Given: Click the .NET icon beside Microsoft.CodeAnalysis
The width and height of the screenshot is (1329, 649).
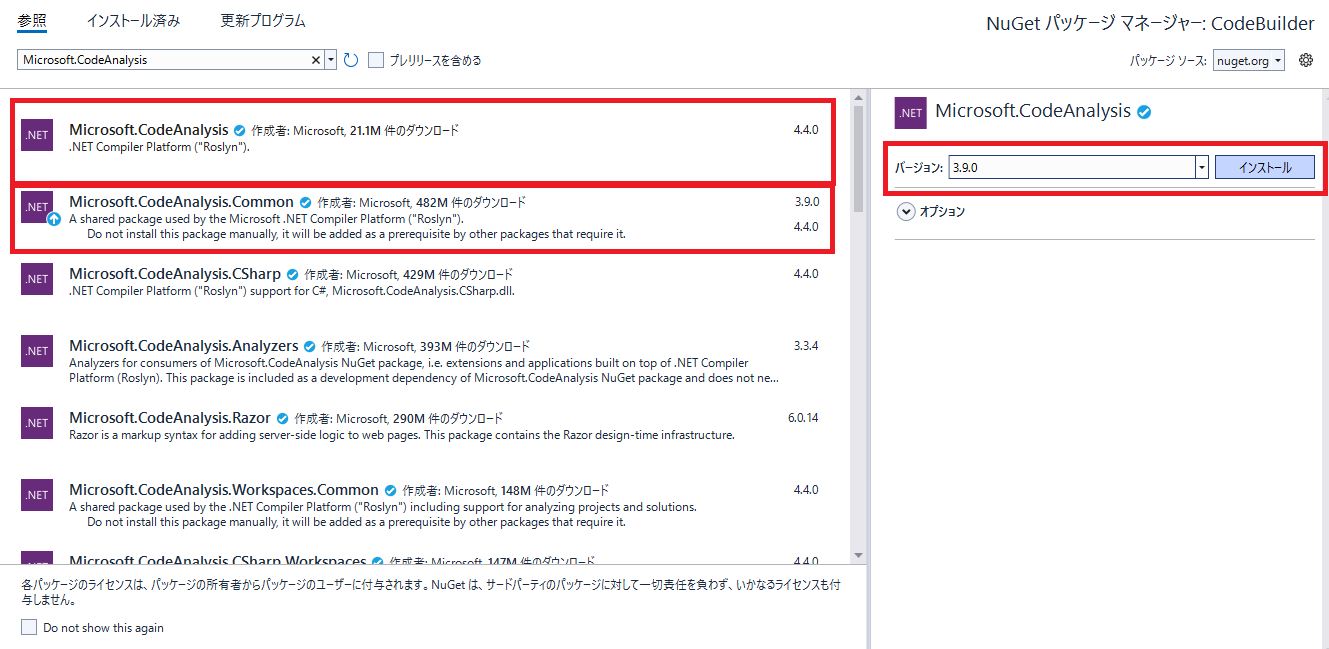Looking at the screenshot, I should 36,135.
